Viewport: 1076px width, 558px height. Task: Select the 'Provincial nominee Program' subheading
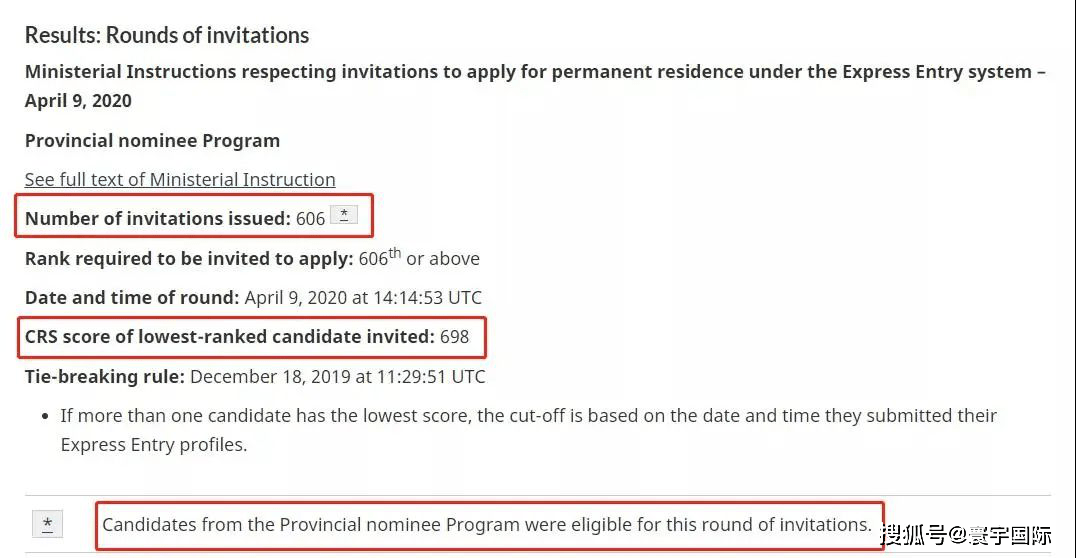point(152,141)
